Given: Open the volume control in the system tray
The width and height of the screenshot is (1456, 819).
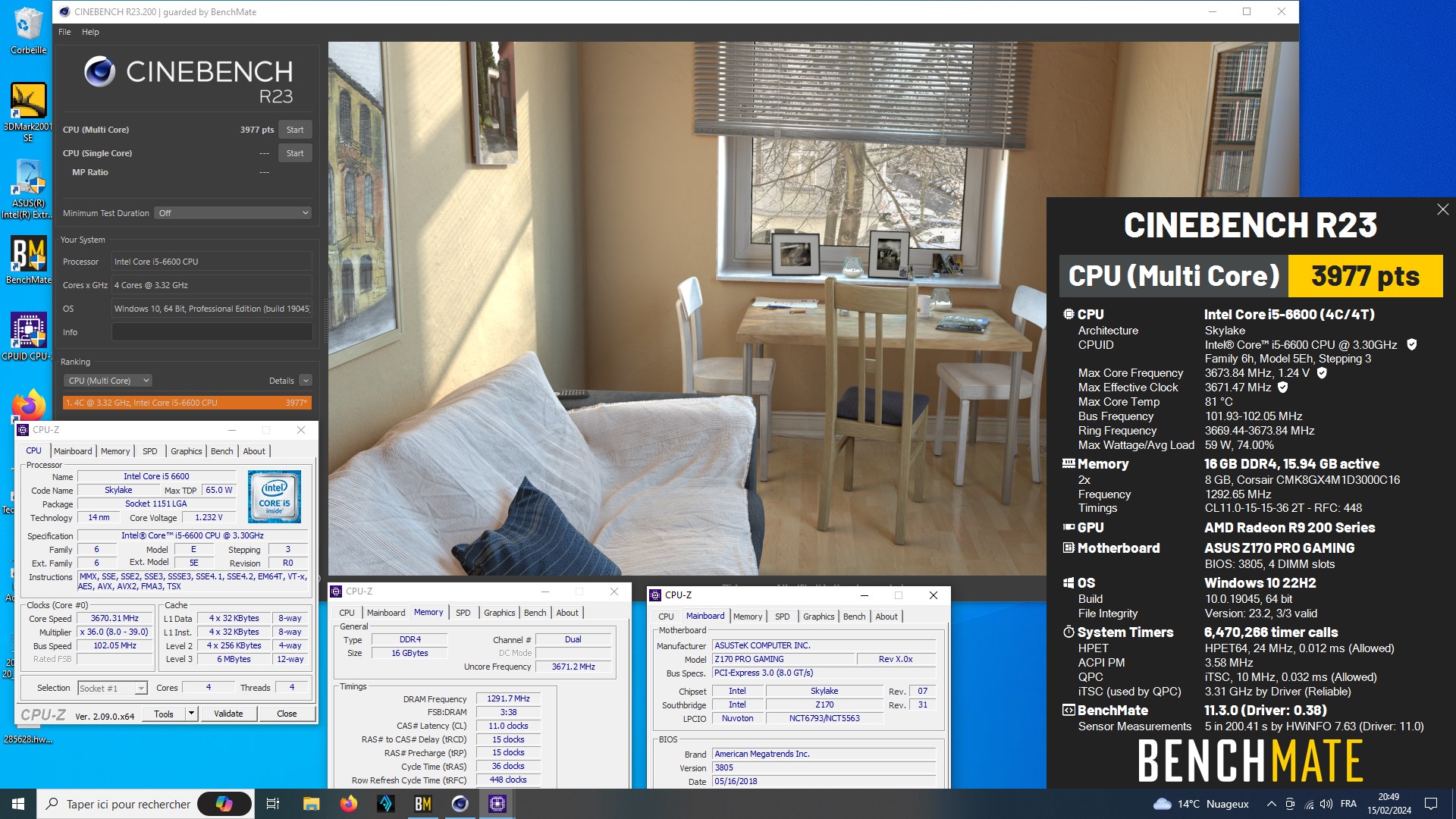Looking at the screenshot, I should [1326, 804].
